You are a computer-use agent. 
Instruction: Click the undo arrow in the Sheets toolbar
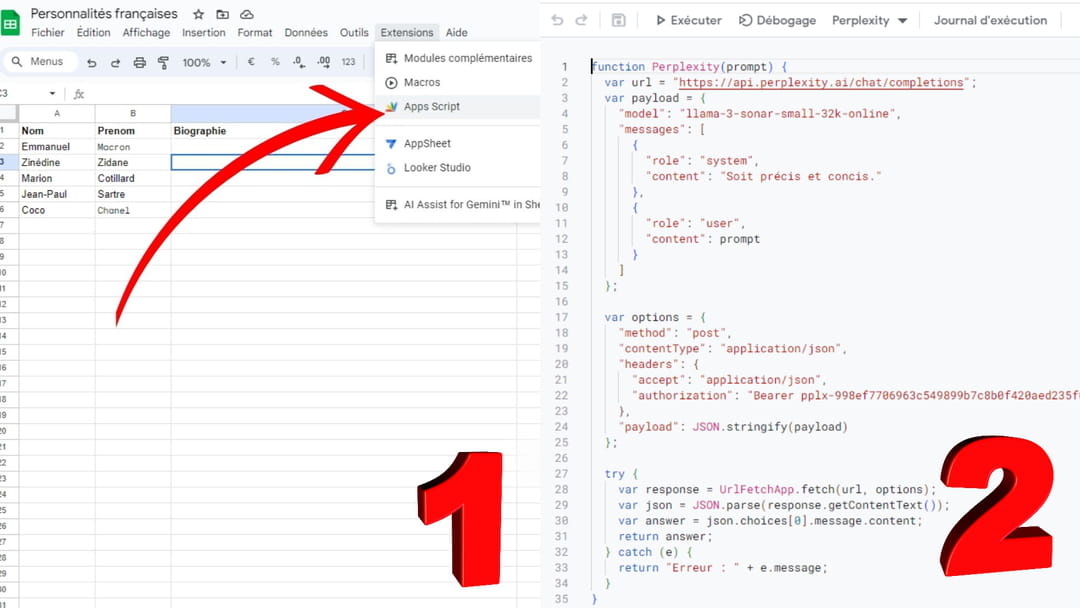[92, 63]
